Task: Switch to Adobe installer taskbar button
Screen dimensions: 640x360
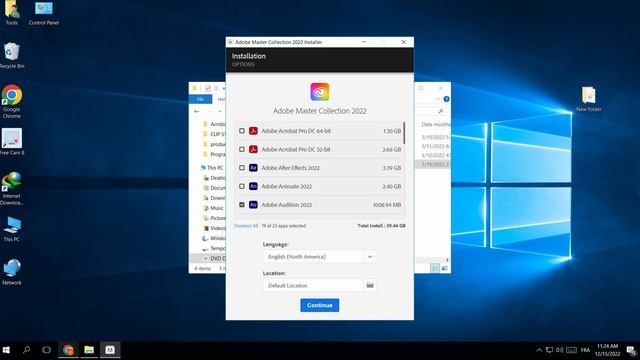Action: (110, 350)
